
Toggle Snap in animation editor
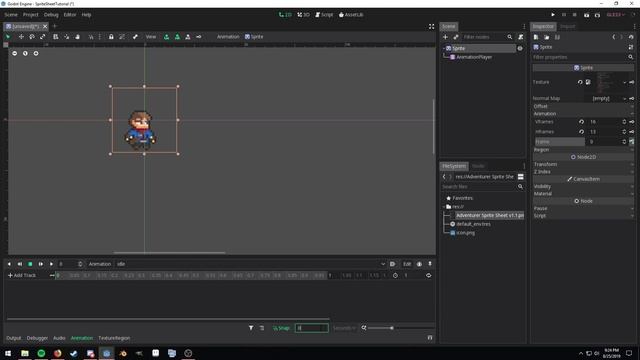click(281, 328)
